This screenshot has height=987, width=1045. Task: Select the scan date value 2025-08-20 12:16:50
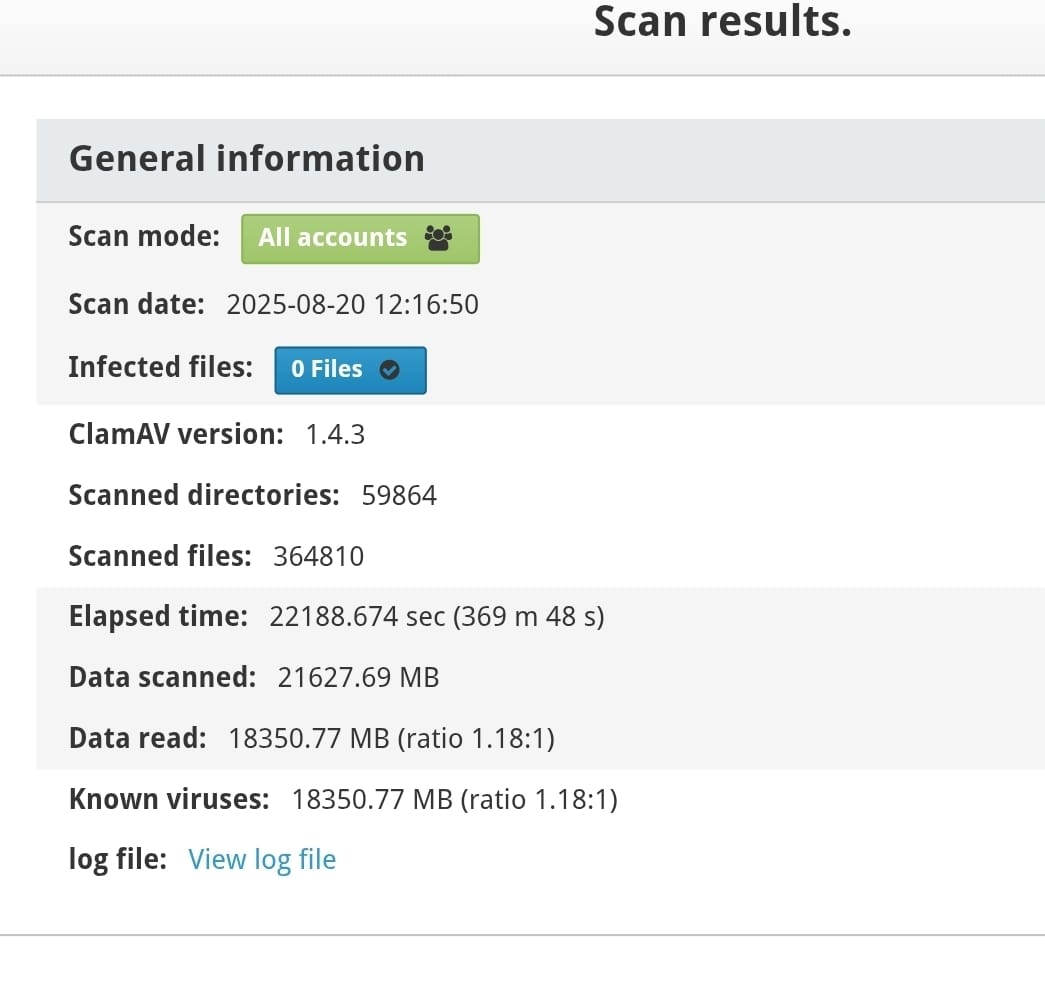[x=353, y=305]
